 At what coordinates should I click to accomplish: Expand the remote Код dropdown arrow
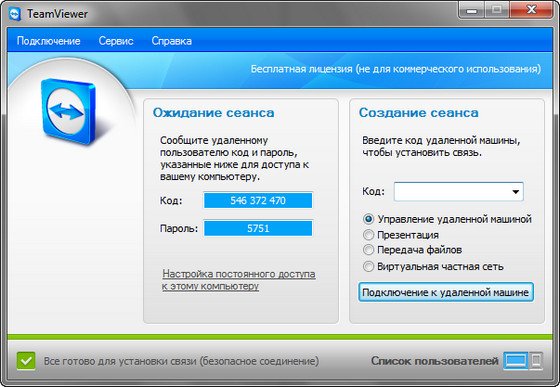pyautogui.click(x=515, y=192)
